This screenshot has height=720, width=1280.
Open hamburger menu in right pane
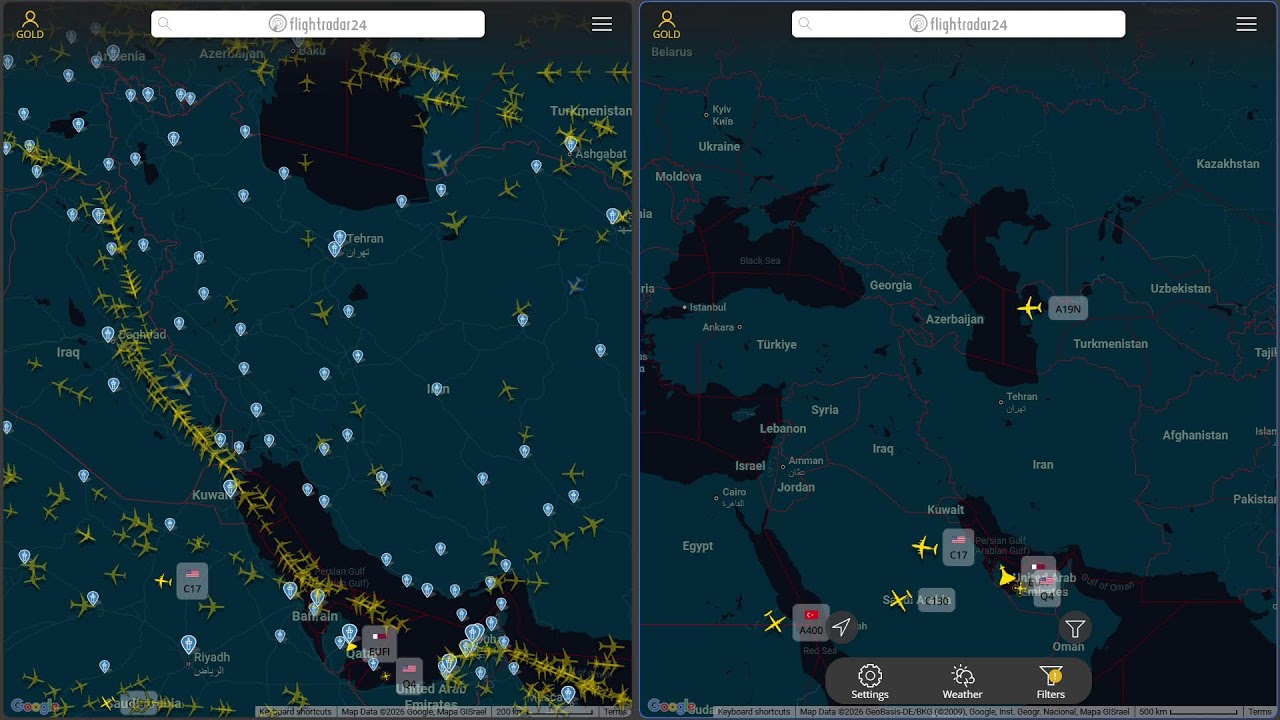1246,24
